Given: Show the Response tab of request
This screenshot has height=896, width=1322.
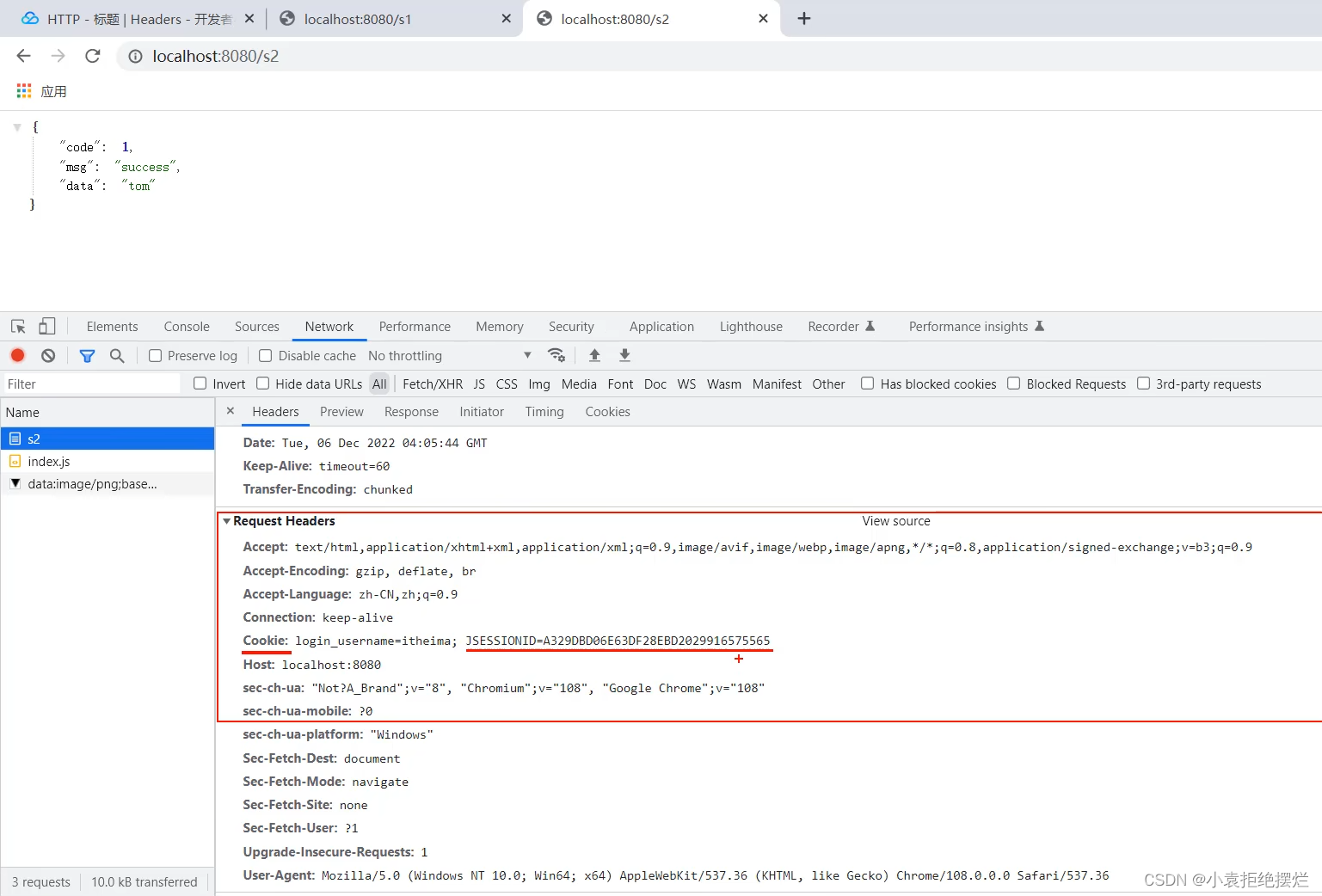Looking at the screenshot, I should coord(411,412).
